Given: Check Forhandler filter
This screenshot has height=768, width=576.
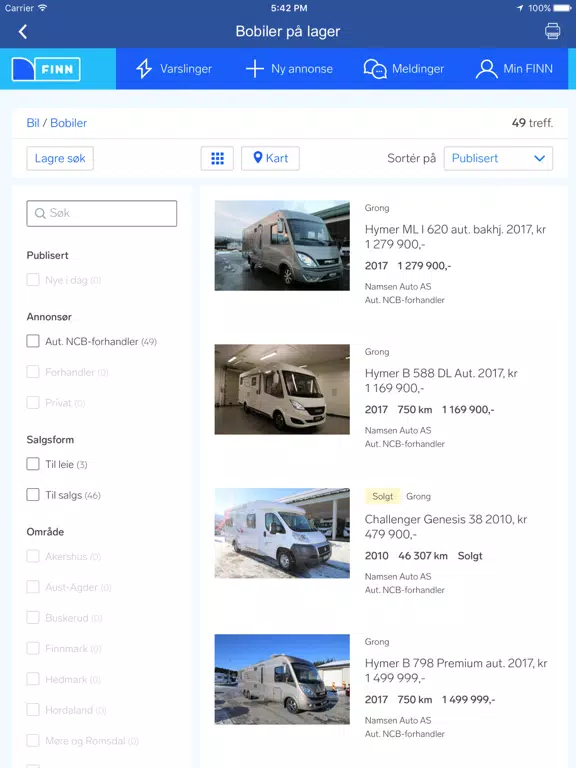Looking at the screenshot, I should coord(33,372).
